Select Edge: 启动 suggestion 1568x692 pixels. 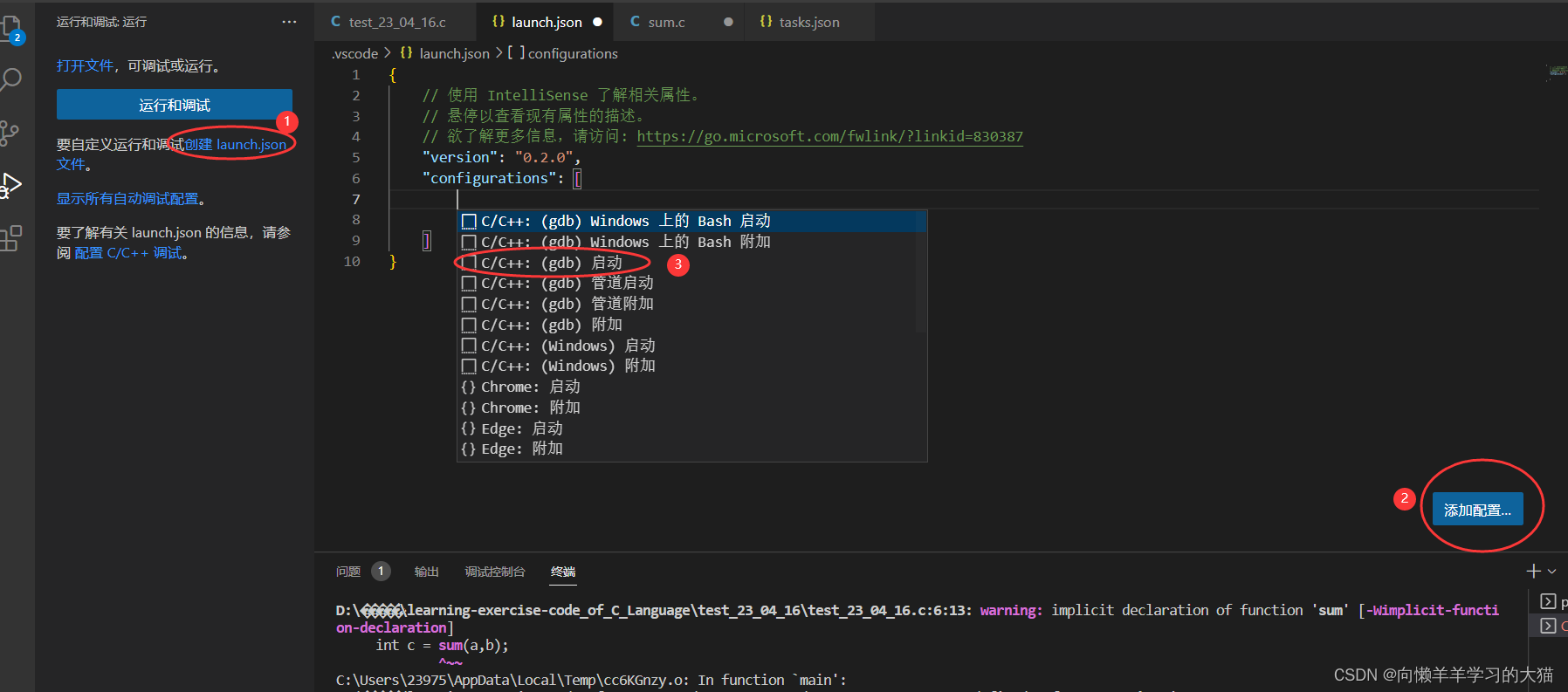[x=692, y=428]
